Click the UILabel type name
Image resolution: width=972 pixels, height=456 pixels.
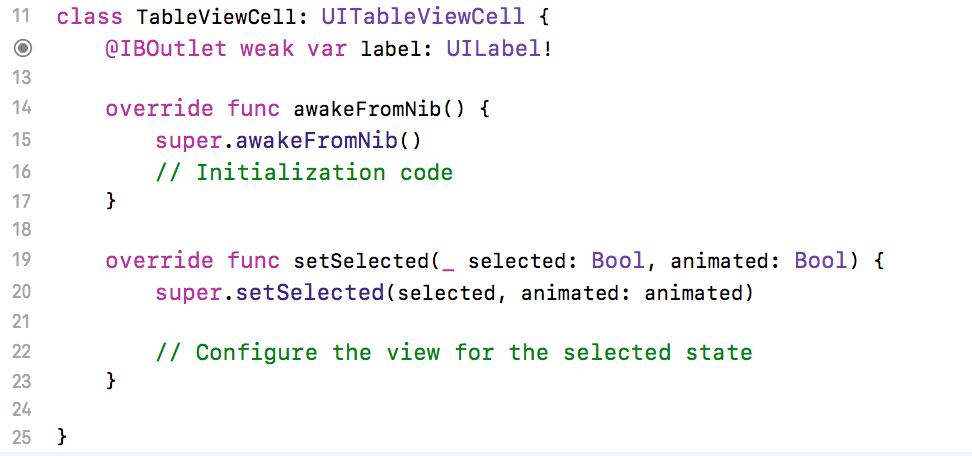pyautogui.click(x=493, y=48)
